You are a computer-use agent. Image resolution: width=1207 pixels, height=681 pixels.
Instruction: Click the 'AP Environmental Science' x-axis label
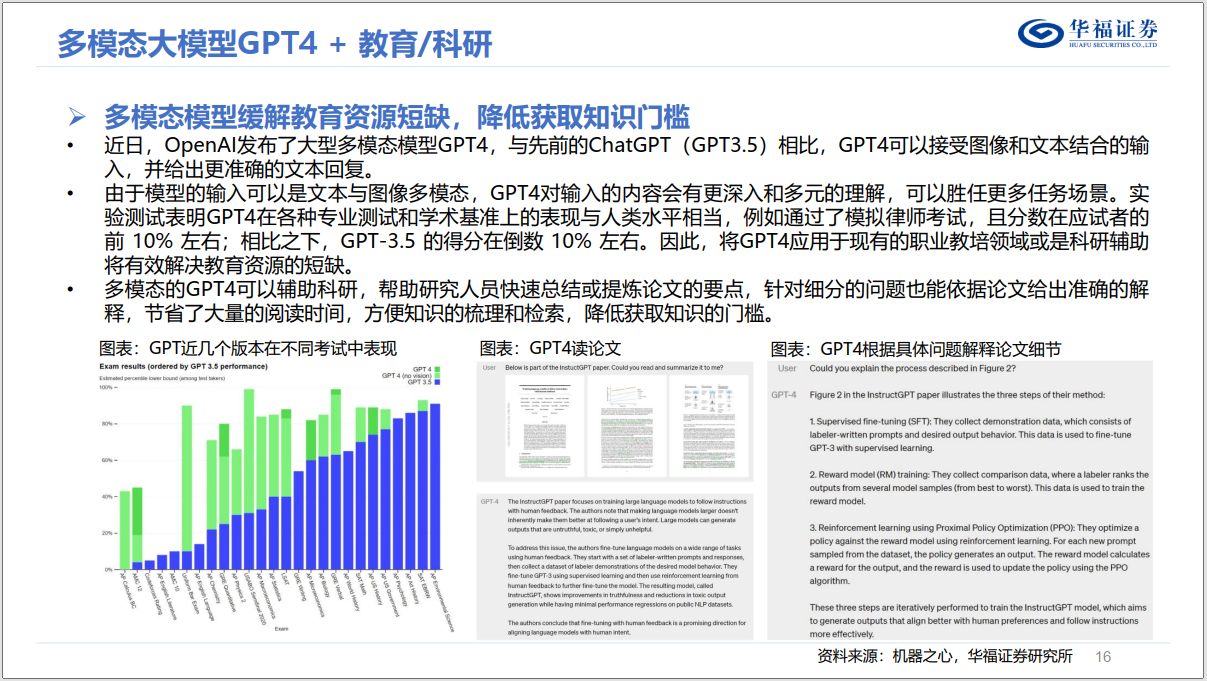(442, 601)
